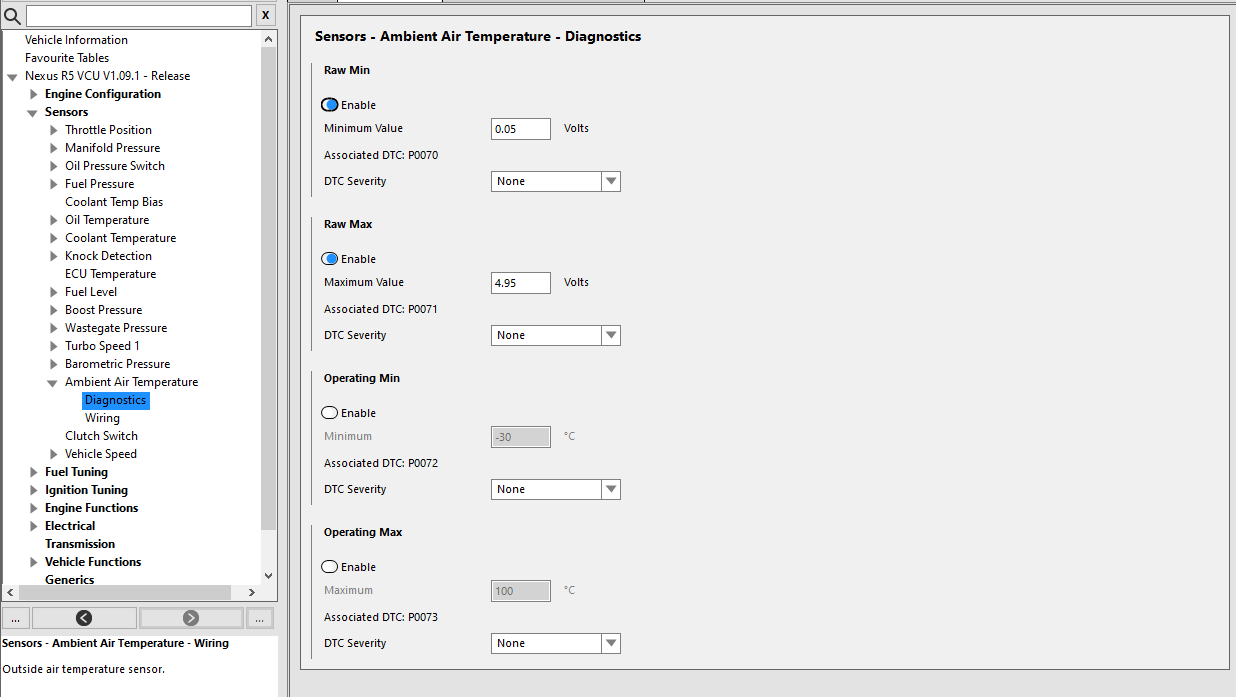Go forward with the right arrow button
This screenshot has width=1236, height=697.
[x=191, y=618]
